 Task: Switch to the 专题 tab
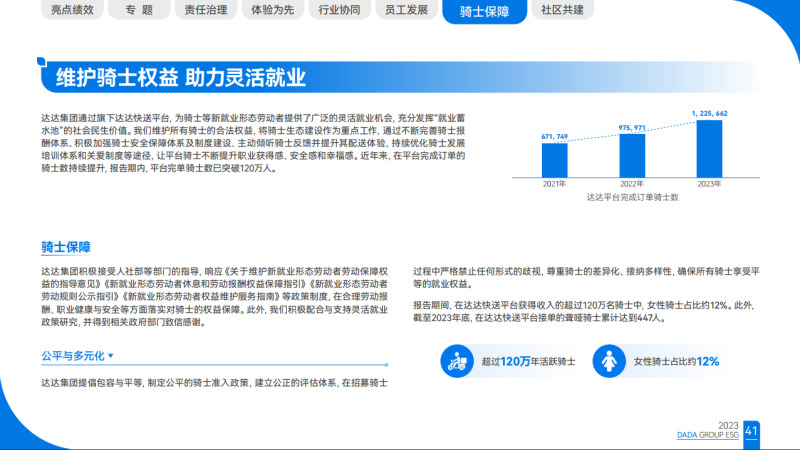139,10
